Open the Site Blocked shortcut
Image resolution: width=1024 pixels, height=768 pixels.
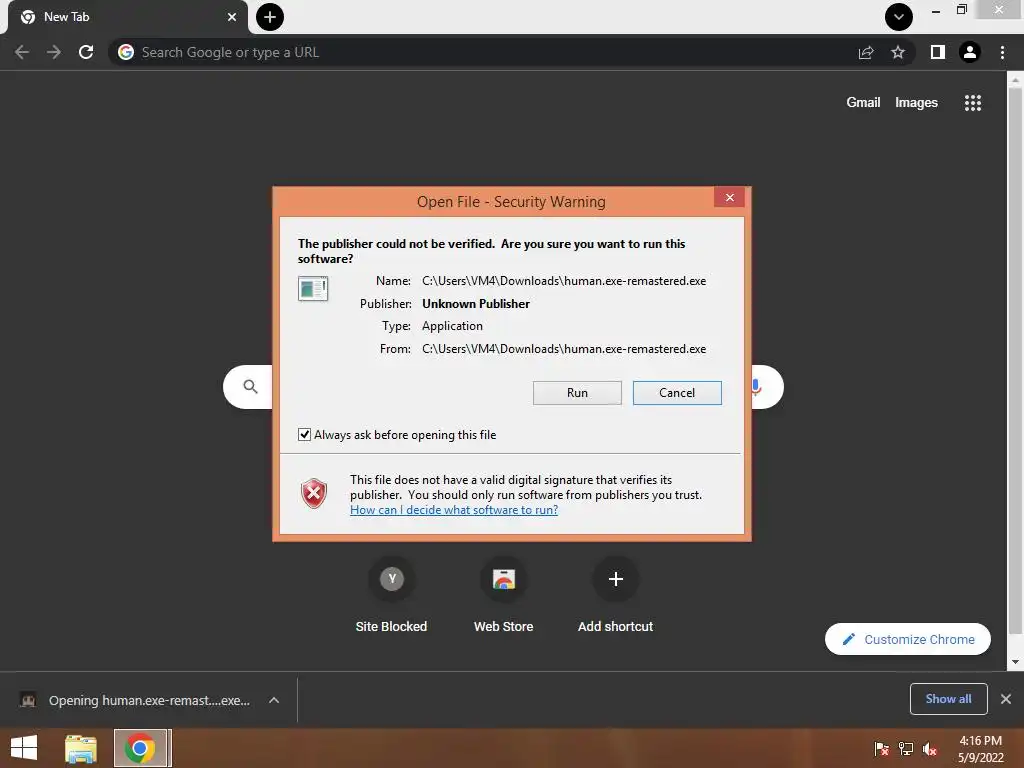(x=391, y=595)
